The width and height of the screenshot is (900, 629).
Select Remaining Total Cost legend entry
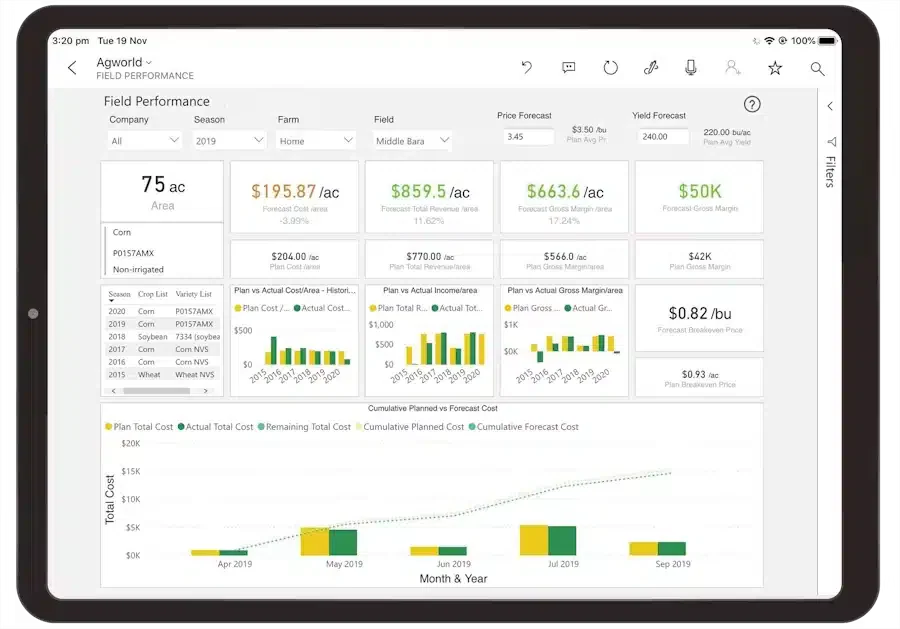(x=304, y=427)
